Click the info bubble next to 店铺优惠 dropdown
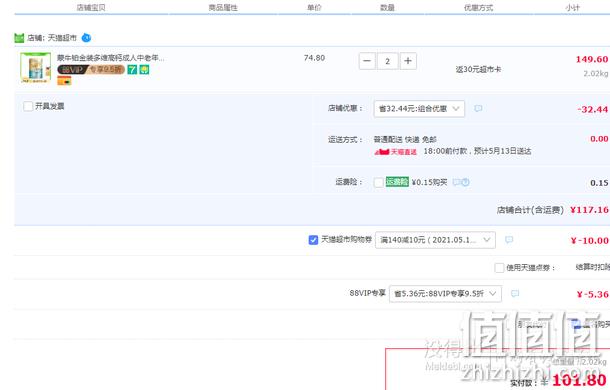This screenshot has width=610, height=390. [x=478, y=109]
